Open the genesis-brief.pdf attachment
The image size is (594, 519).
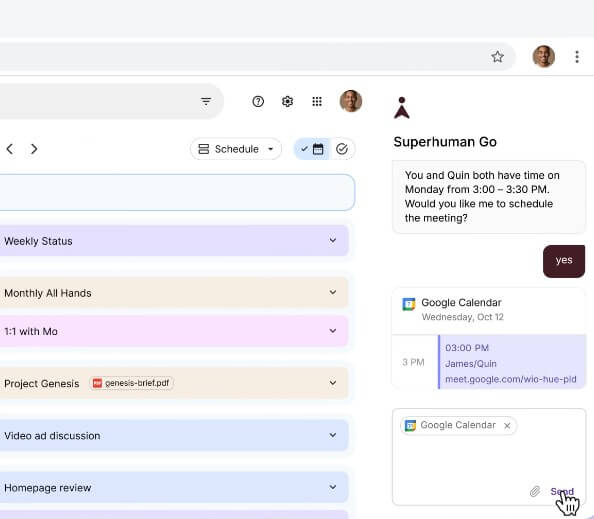click(131, 383)
